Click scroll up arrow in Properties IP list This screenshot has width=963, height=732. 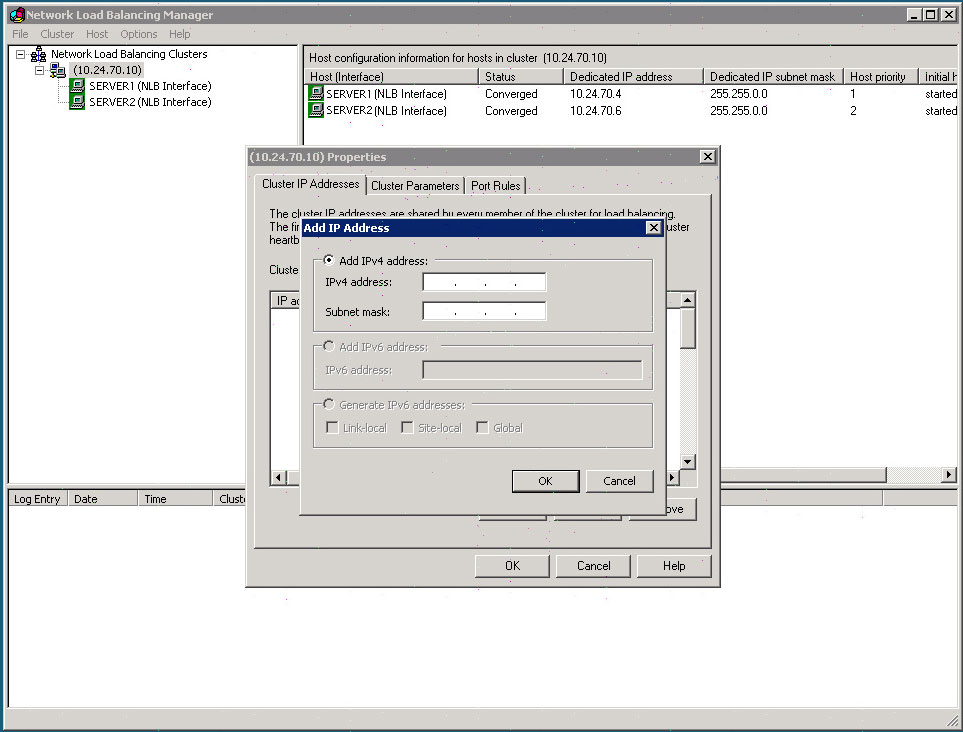pyautogui.click(x=687, y=300)
